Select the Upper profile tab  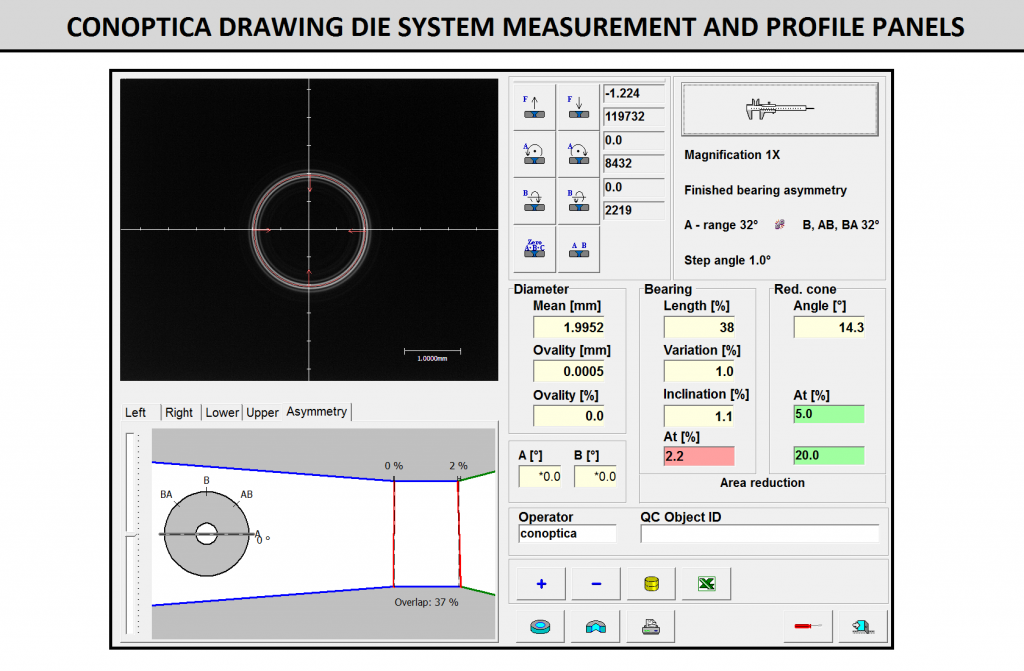263,412
